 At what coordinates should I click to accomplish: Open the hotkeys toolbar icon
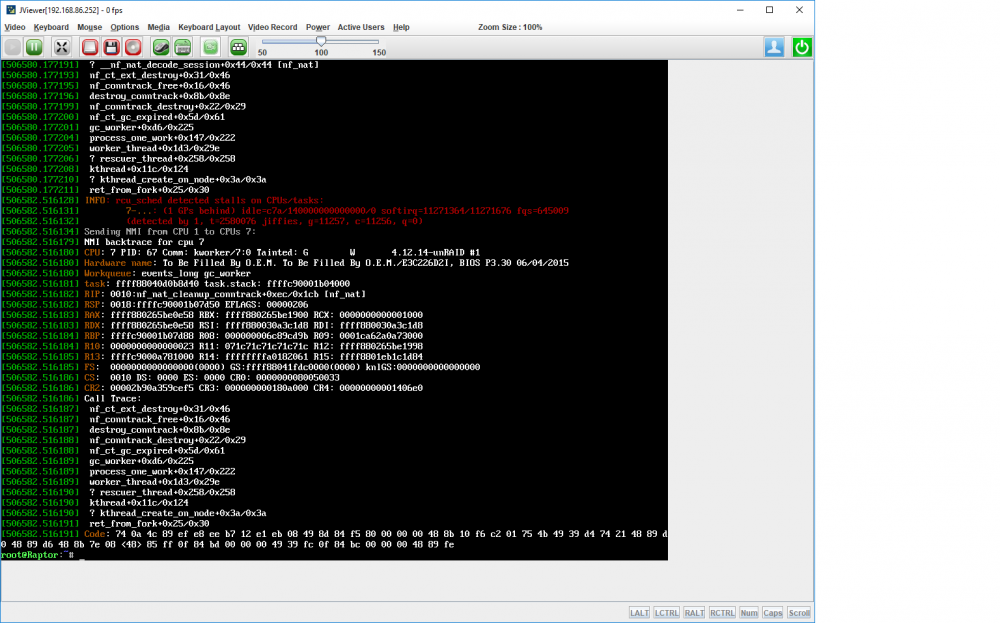coord(239,47)
